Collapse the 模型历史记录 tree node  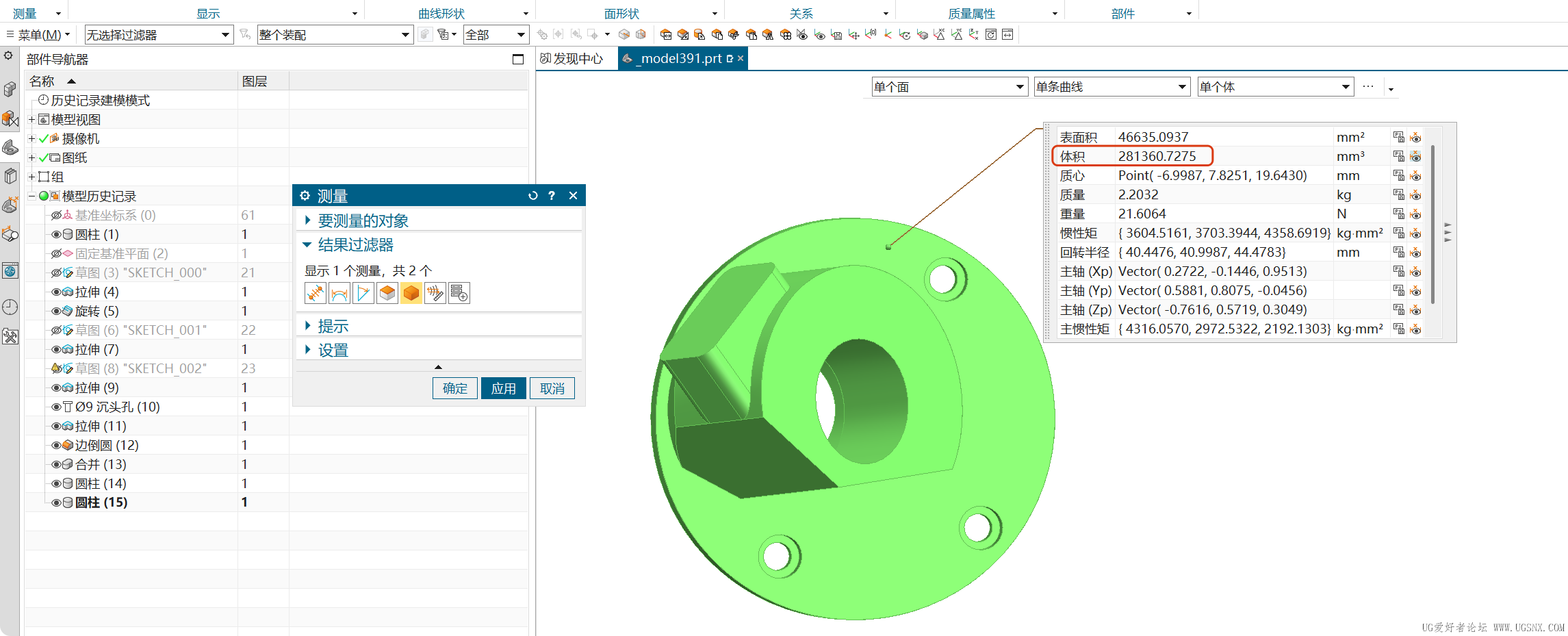[x=31, y=196]
